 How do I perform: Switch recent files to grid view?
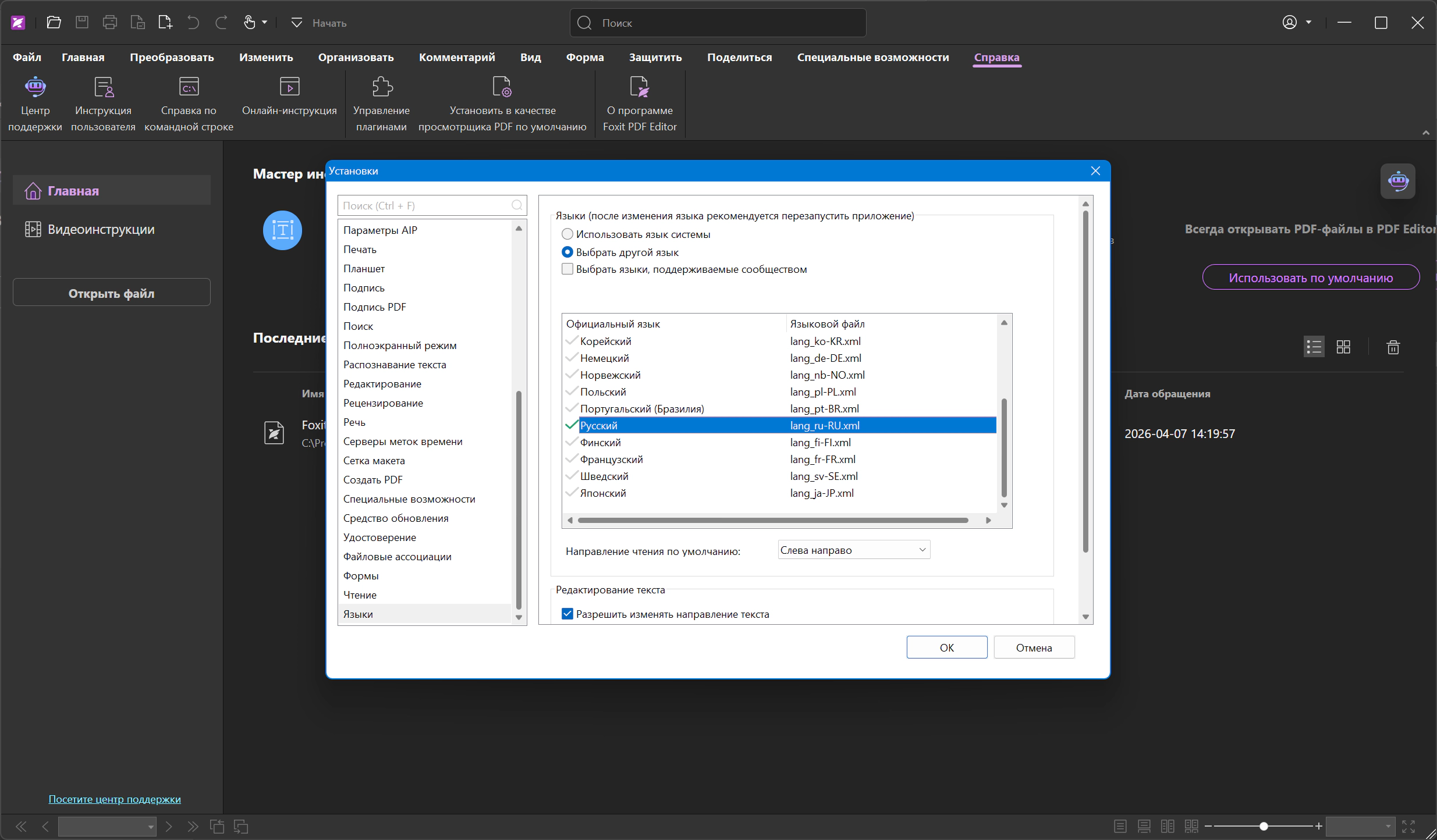tap(1343, 347)
